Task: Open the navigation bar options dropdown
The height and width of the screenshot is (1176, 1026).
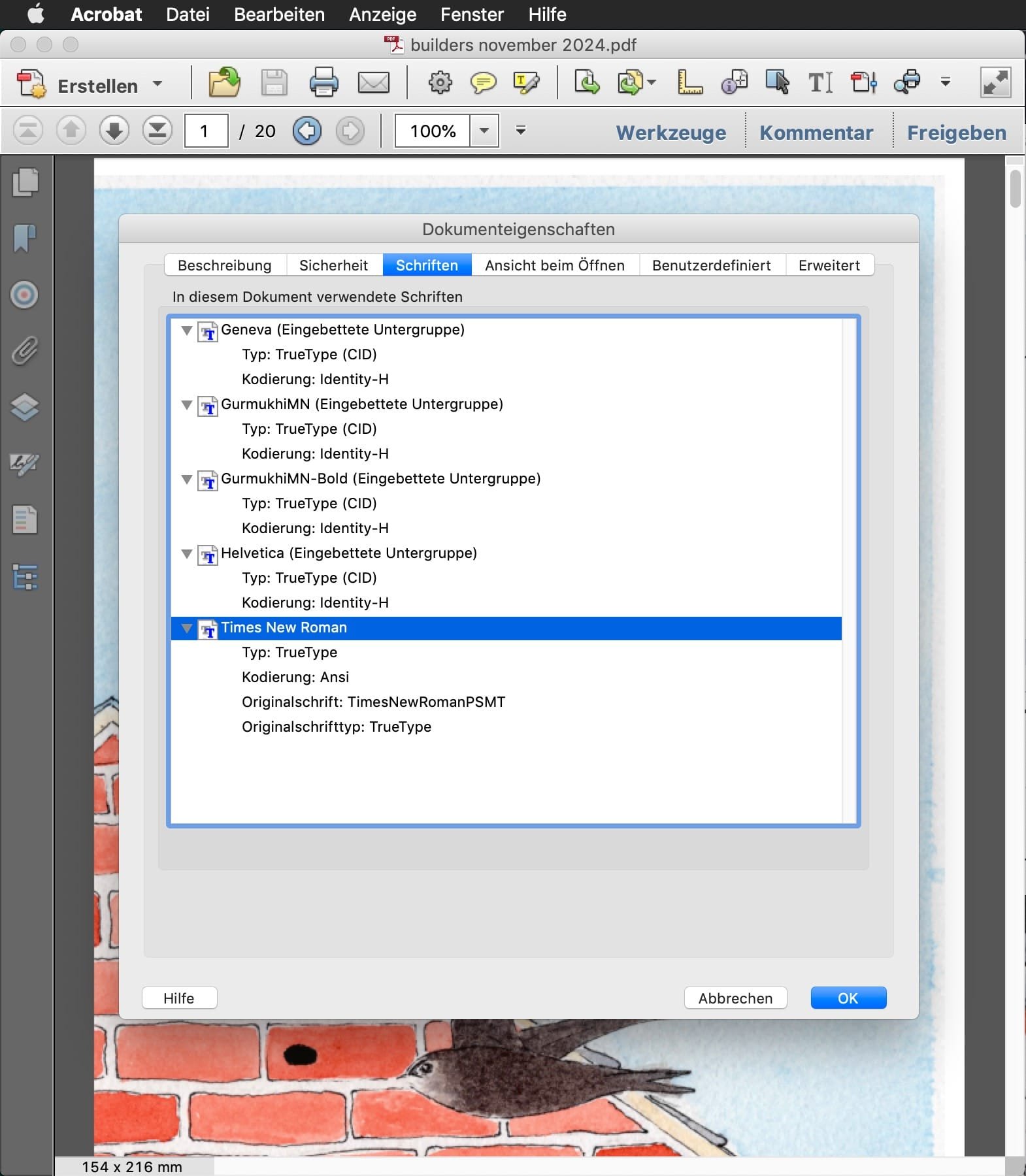Action: click(x=521, y=131)
